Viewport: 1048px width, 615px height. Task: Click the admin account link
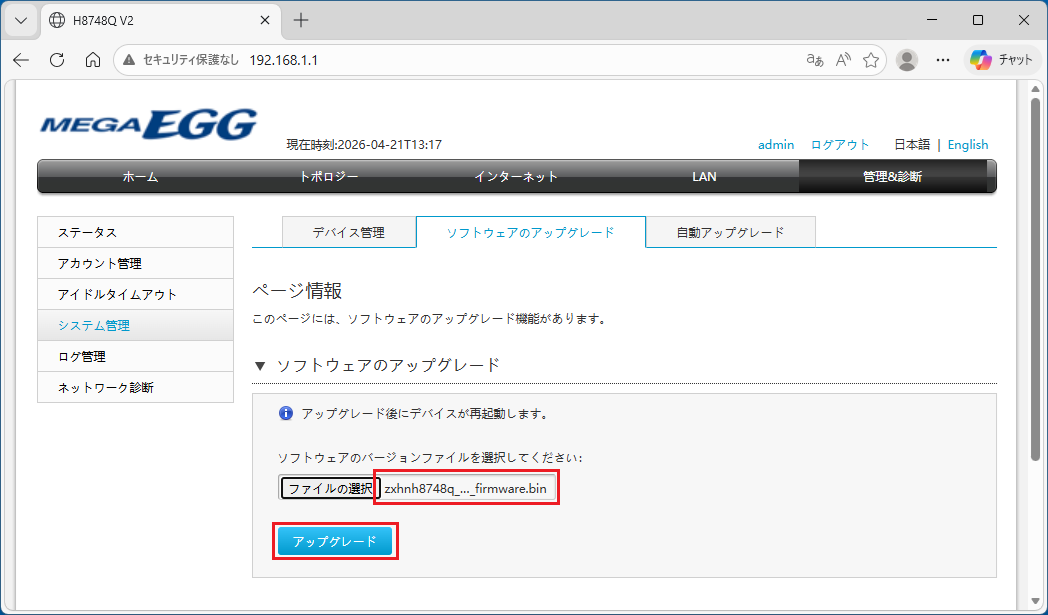[x=776, y=144]
